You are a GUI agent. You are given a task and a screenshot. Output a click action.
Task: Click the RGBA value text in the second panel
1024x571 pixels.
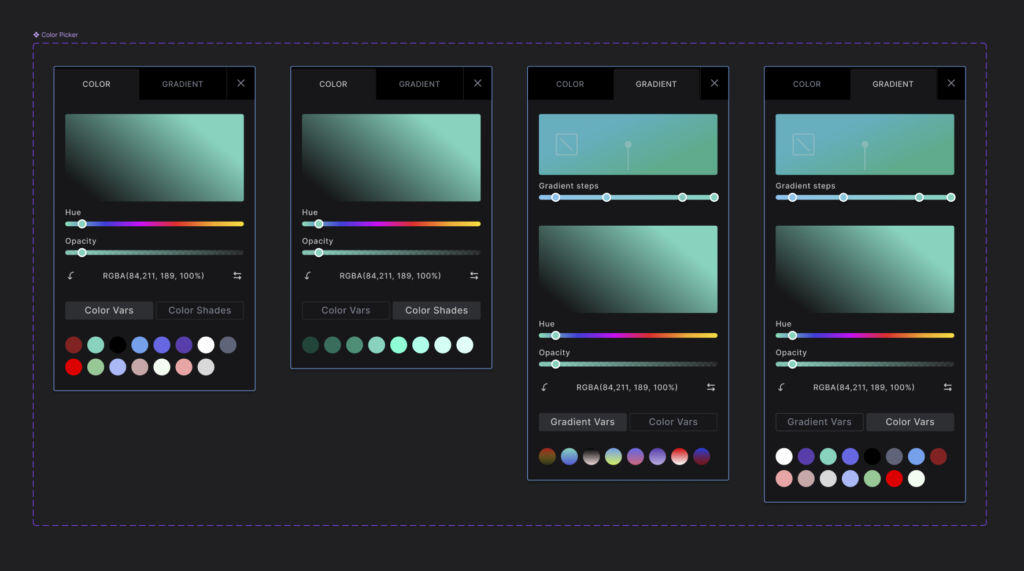coord(390,276)
